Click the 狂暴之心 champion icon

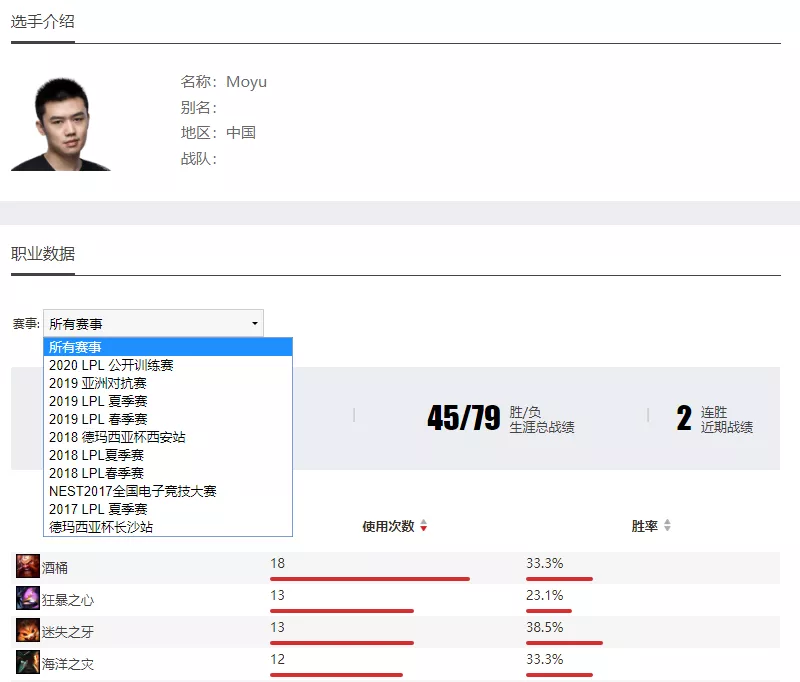tap(28, 598)
